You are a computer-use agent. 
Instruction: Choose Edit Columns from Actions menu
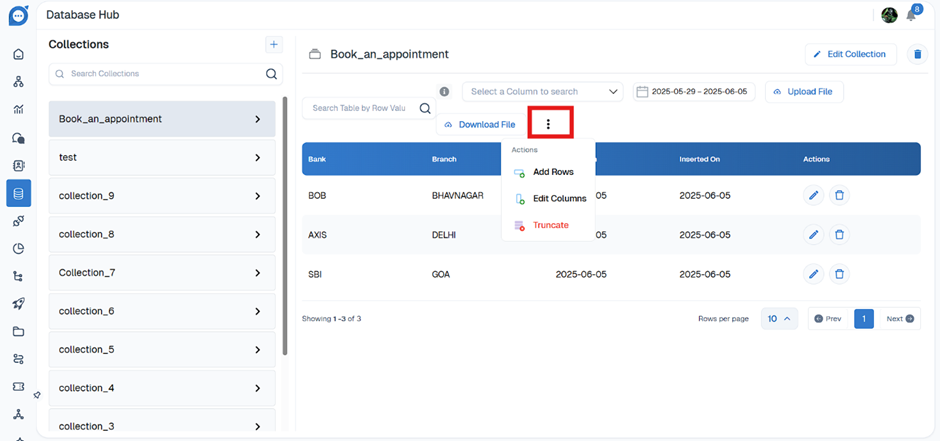tap(558, 199)
